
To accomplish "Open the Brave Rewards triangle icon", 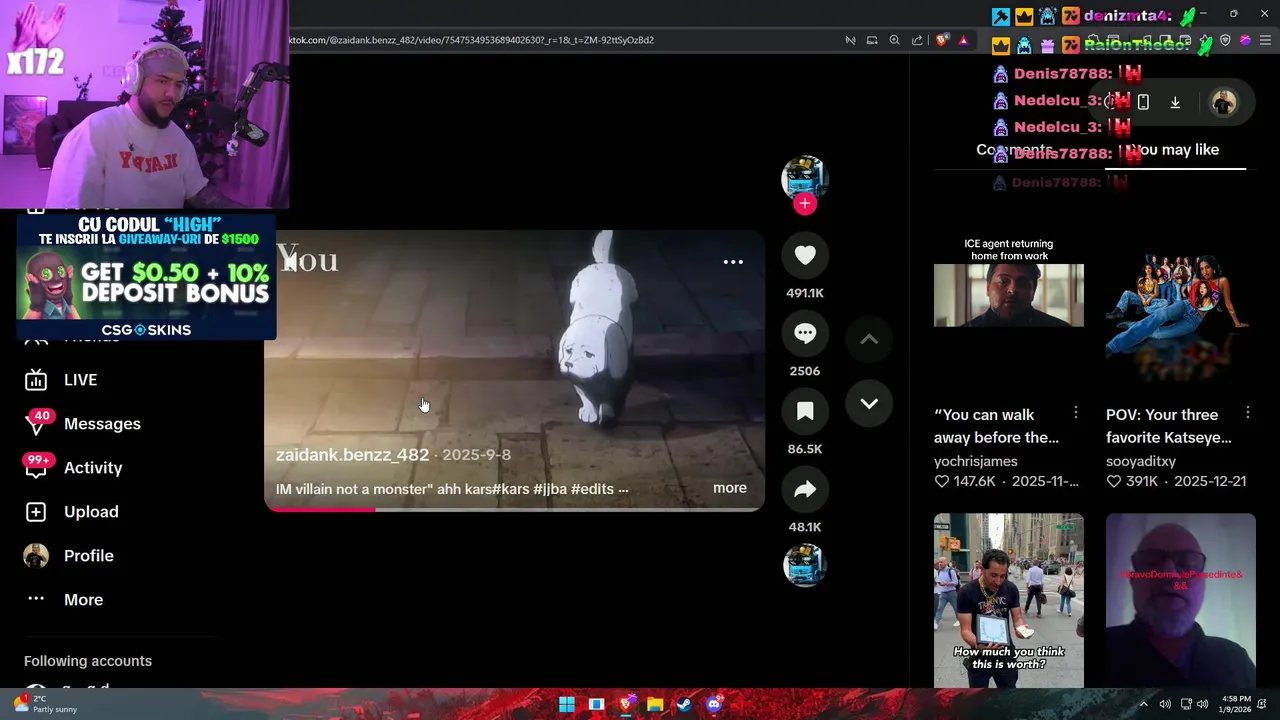I will [x=963, y=40].
